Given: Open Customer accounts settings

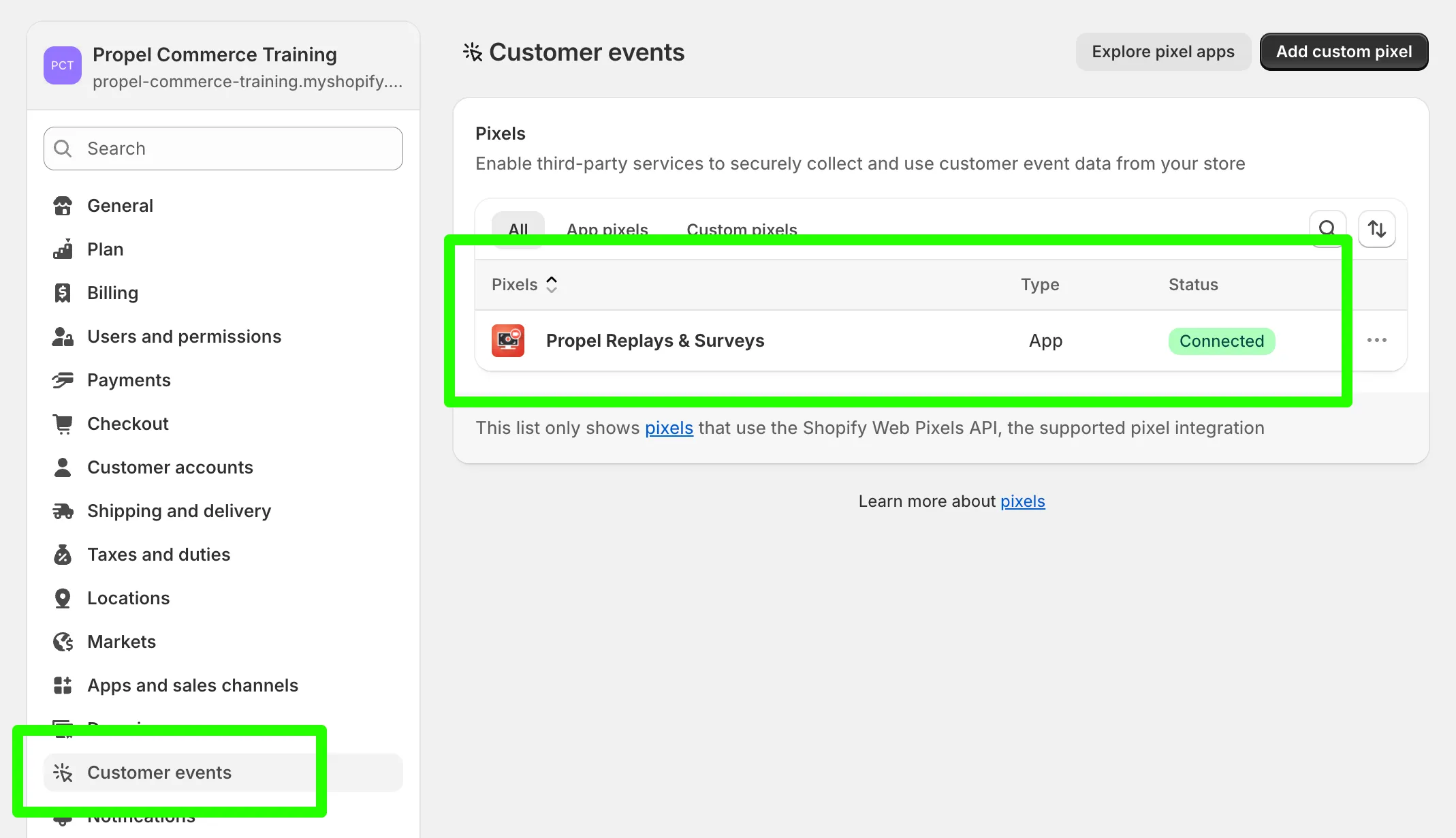Looking at the screenshot, I should pos(223,467).
